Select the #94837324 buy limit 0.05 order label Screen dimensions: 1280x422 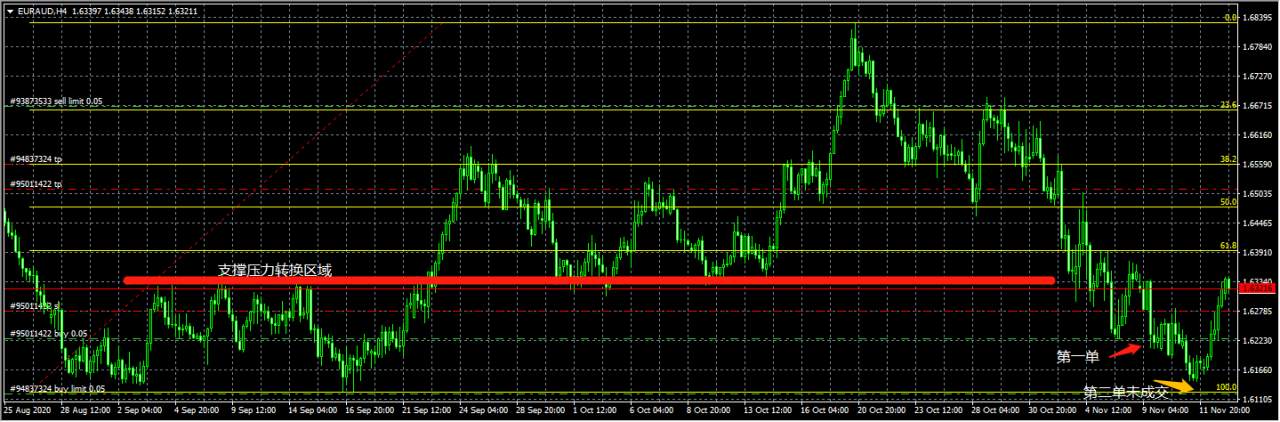pos(57,389)
